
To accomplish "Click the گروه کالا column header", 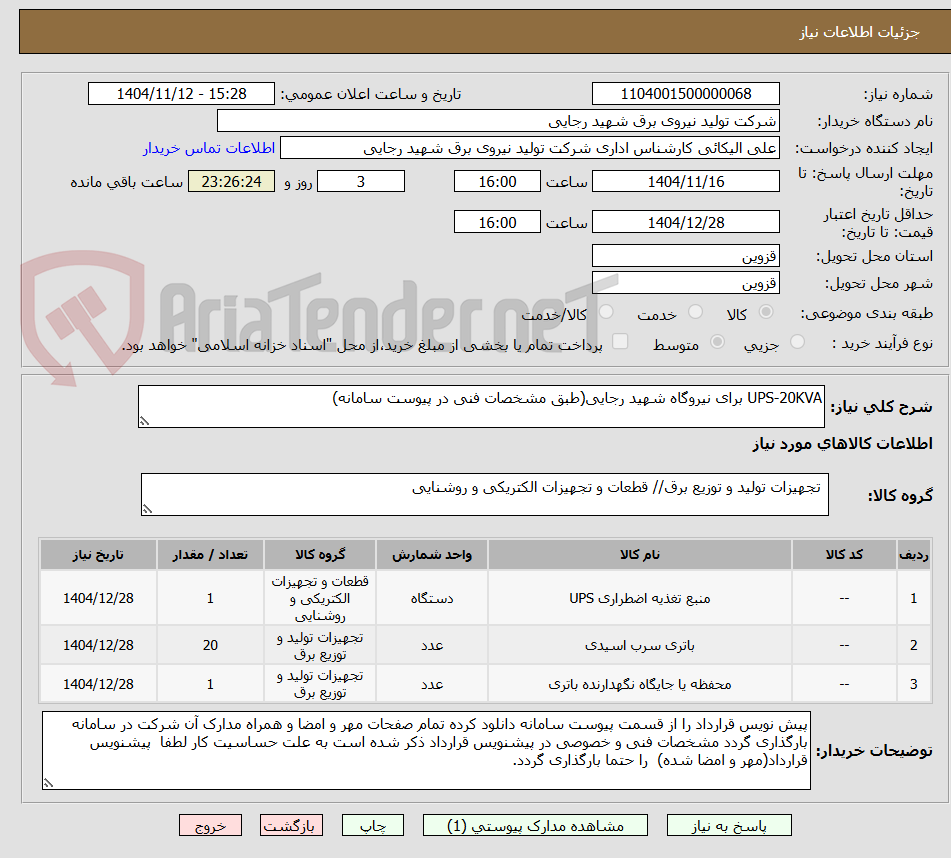I will coord(320,554).
